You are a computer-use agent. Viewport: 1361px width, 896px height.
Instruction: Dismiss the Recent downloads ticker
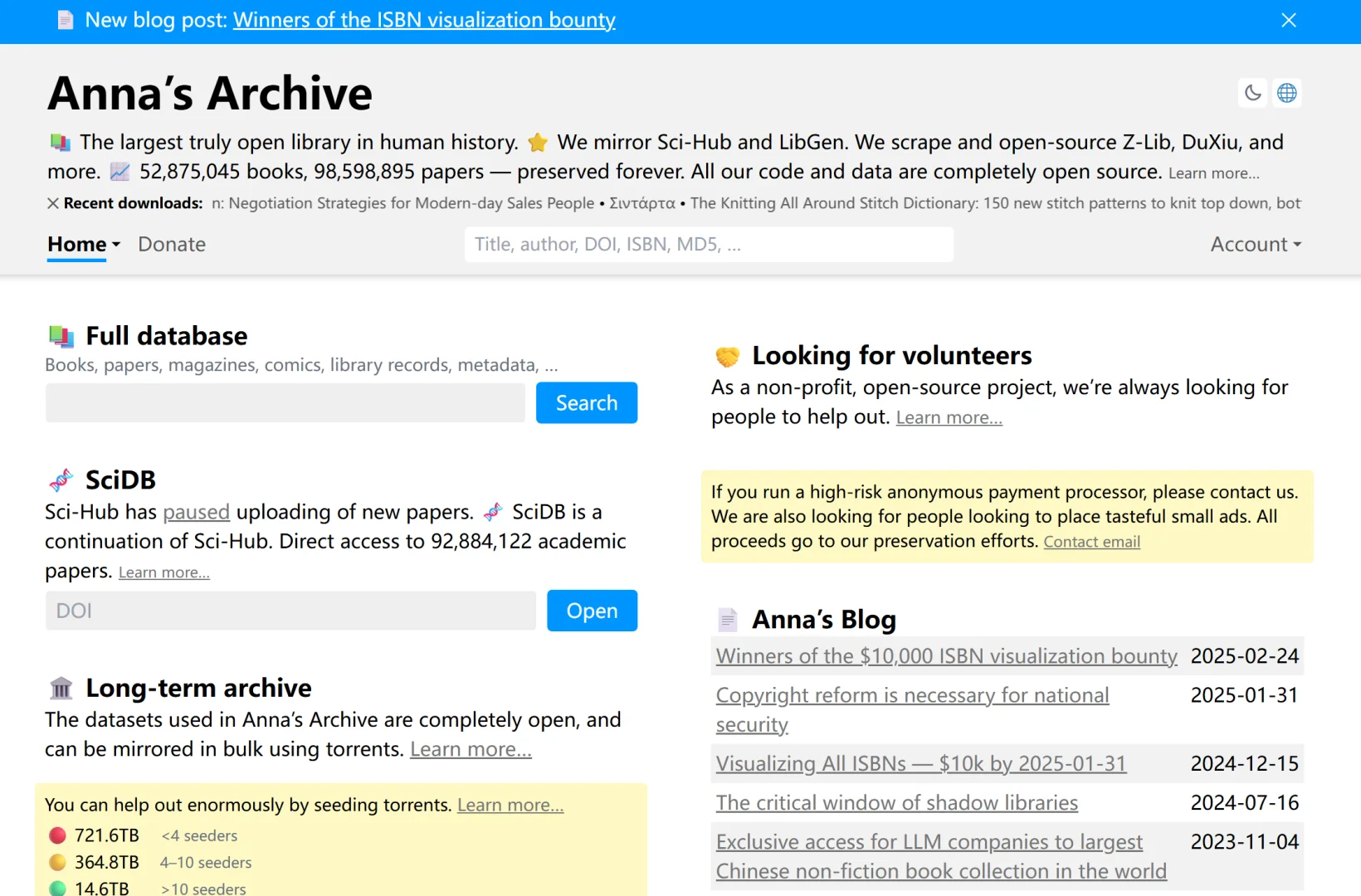point(53,203)
